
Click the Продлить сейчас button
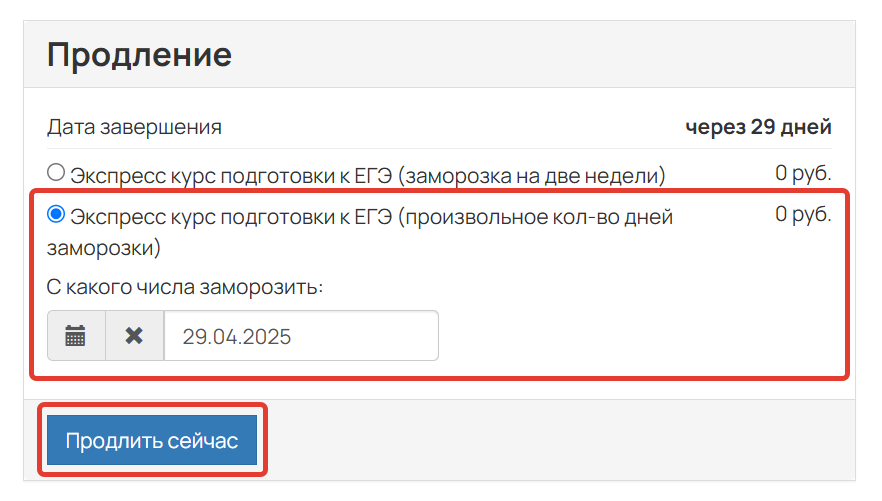point(152,440)
